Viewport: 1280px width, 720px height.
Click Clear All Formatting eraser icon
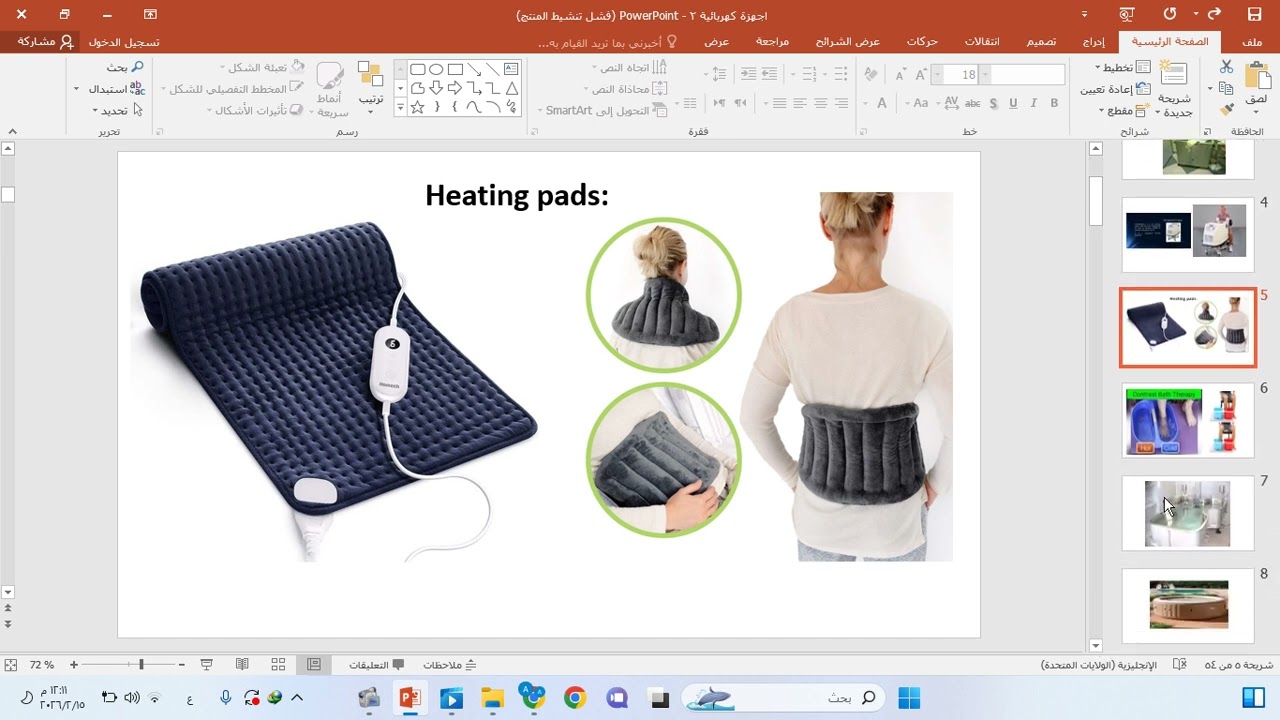coord(871,75)
